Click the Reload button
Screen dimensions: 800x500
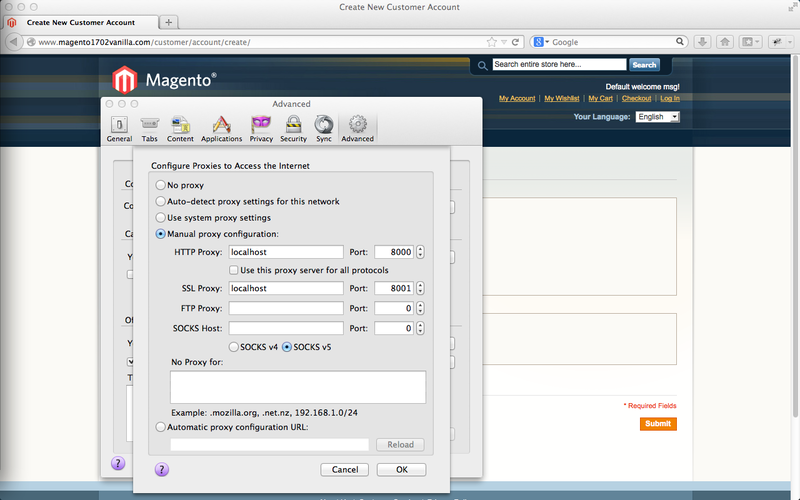(x=401, y=444)
